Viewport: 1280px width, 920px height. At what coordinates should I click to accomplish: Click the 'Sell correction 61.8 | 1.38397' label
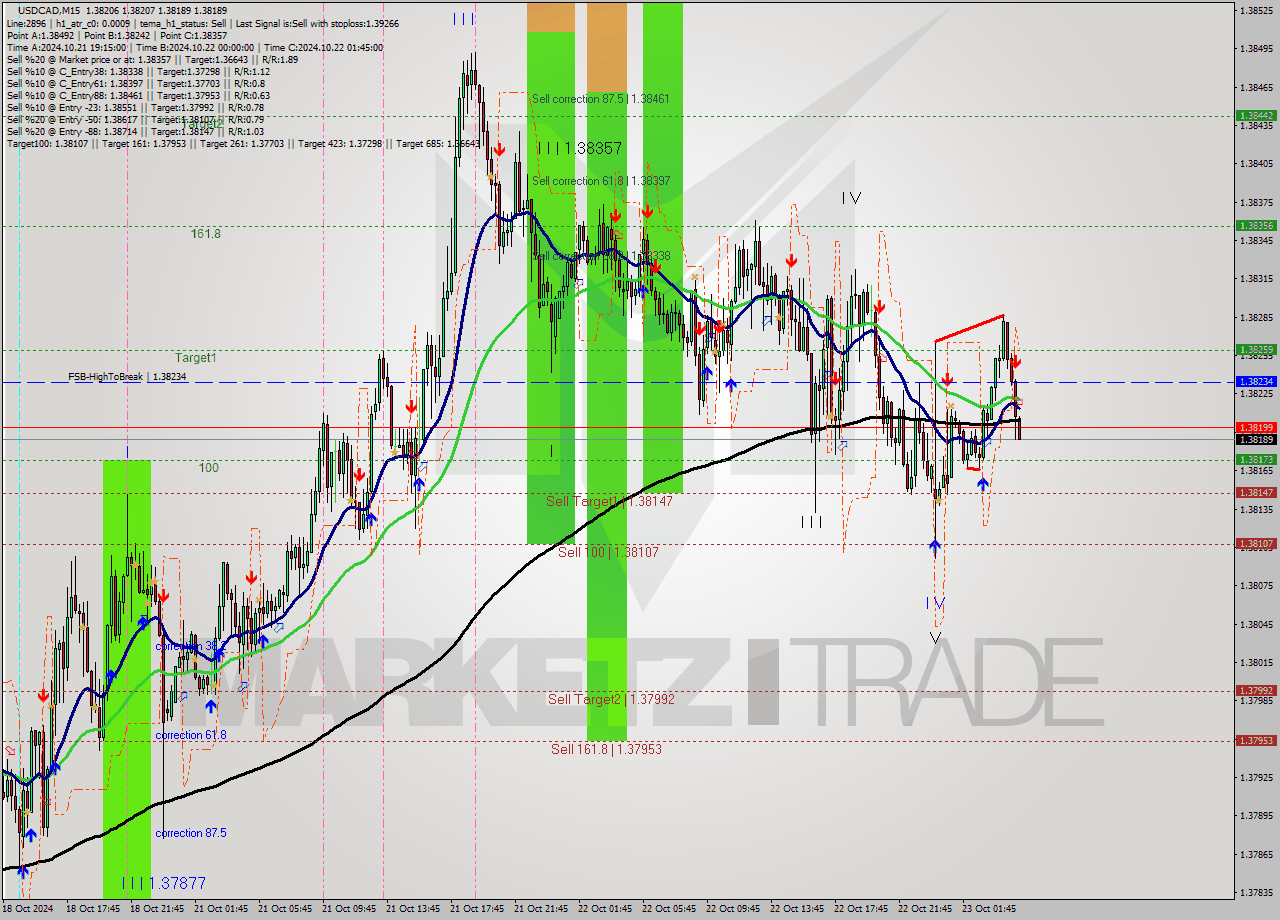pyautogui.click(x=601, y=181)
